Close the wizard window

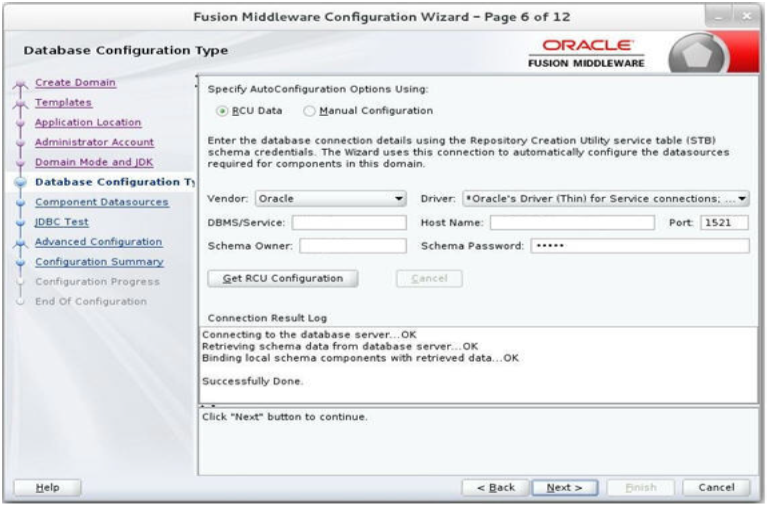(747, 17)
